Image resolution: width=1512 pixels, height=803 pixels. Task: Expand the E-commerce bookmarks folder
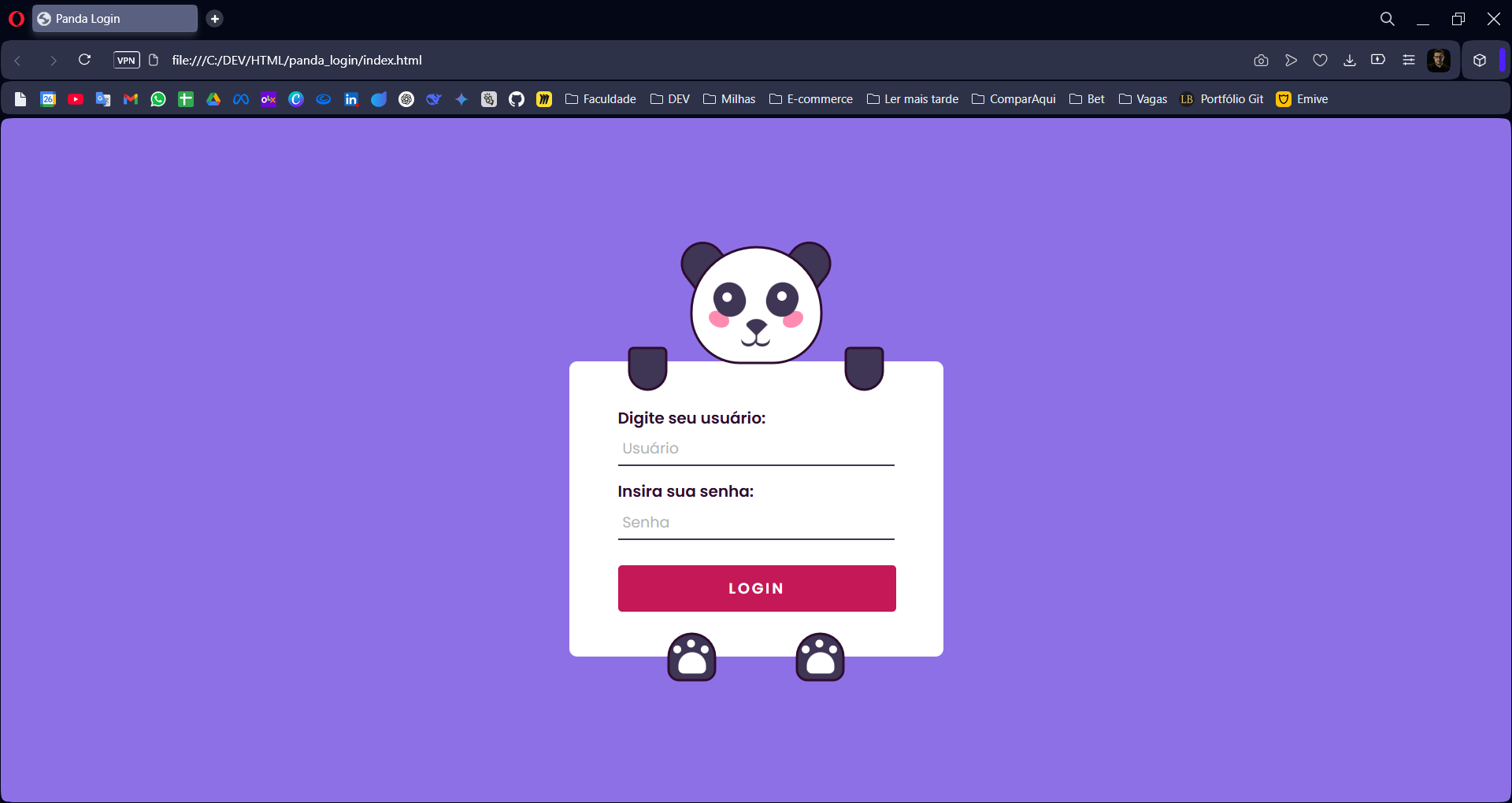click(x=811, y=99)
